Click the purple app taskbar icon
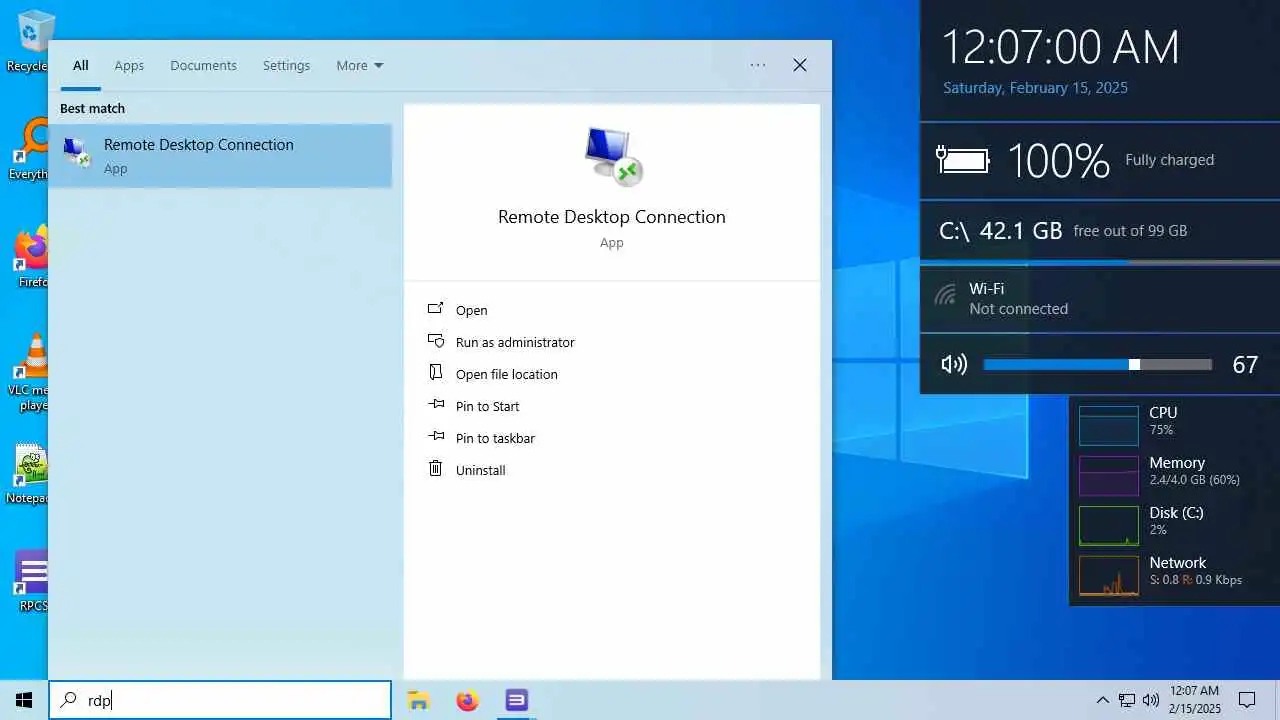 (x=516, y=700)
